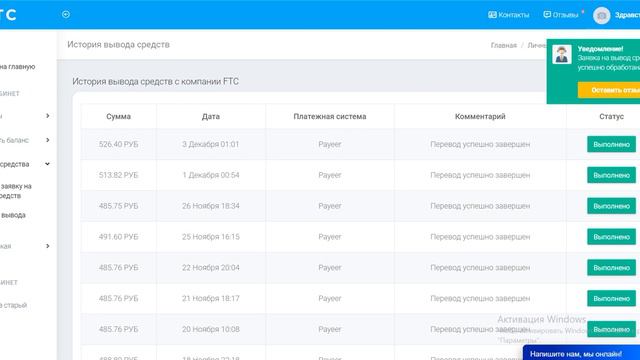Click the FTC logo
Viewport: 640px width, 360px height.
pyautogui.click(x=8, y=15)
